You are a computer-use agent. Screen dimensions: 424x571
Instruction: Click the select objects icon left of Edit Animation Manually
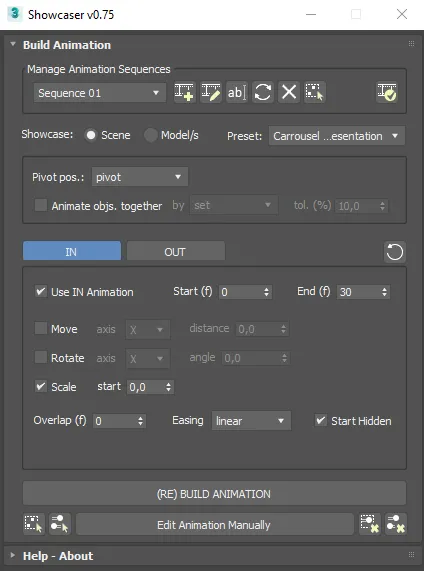coord(34,524)
